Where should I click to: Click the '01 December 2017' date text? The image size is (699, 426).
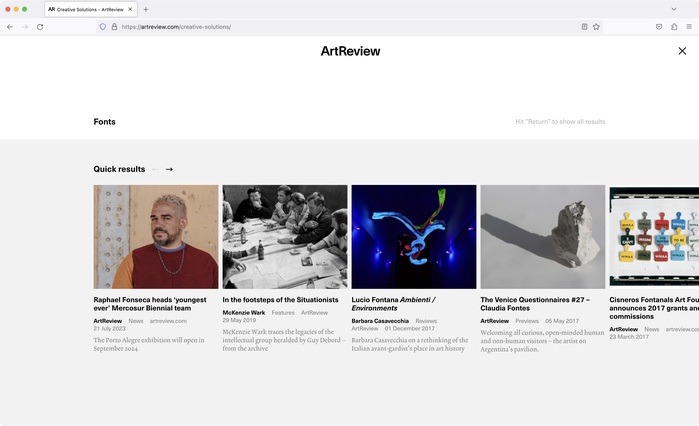[410, 328]
